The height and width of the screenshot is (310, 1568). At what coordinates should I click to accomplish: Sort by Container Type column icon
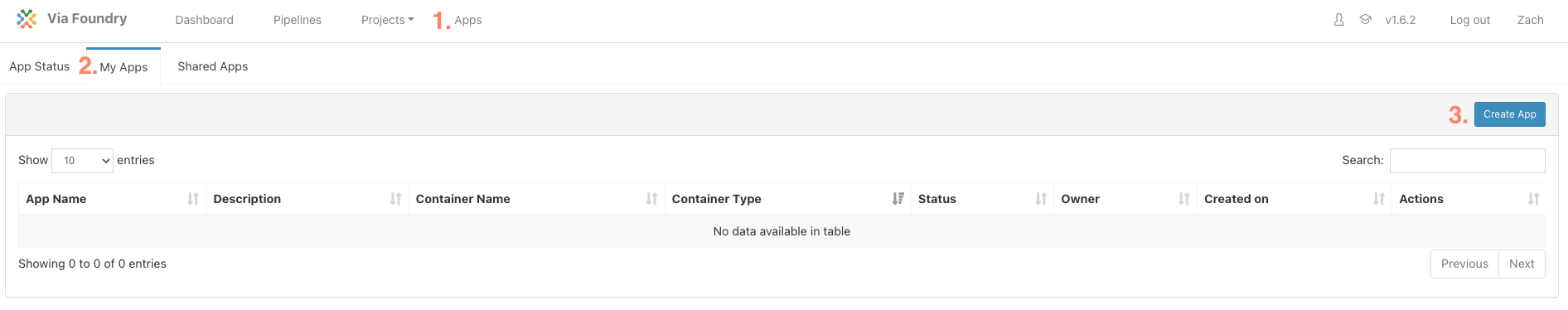898,199
